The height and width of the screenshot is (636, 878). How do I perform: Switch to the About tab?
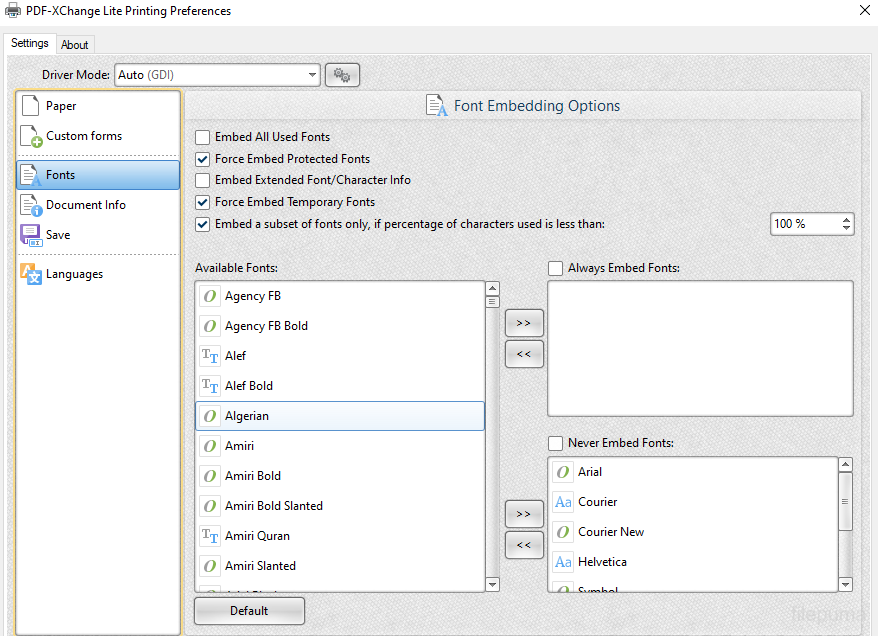coord(74,44)
